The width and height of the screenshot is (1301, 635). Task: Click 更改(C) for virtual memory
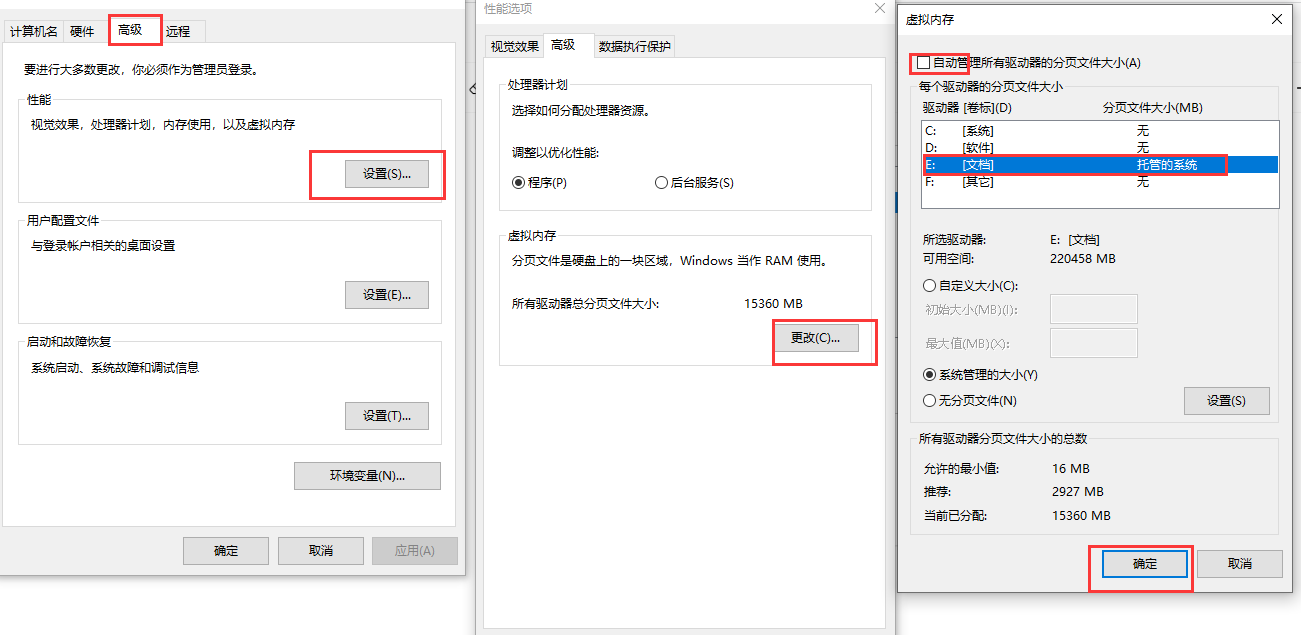[816, 338]
